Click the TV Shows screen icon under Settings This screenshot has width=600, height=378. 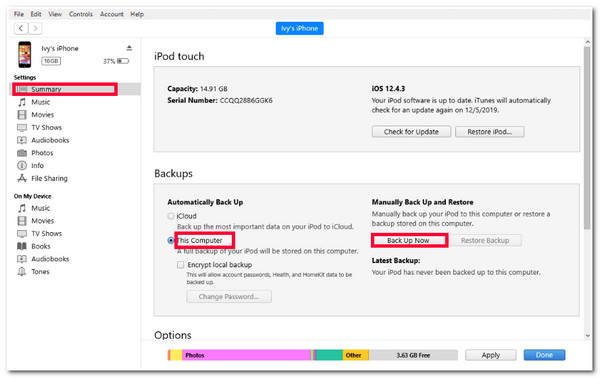click(22, 127)
